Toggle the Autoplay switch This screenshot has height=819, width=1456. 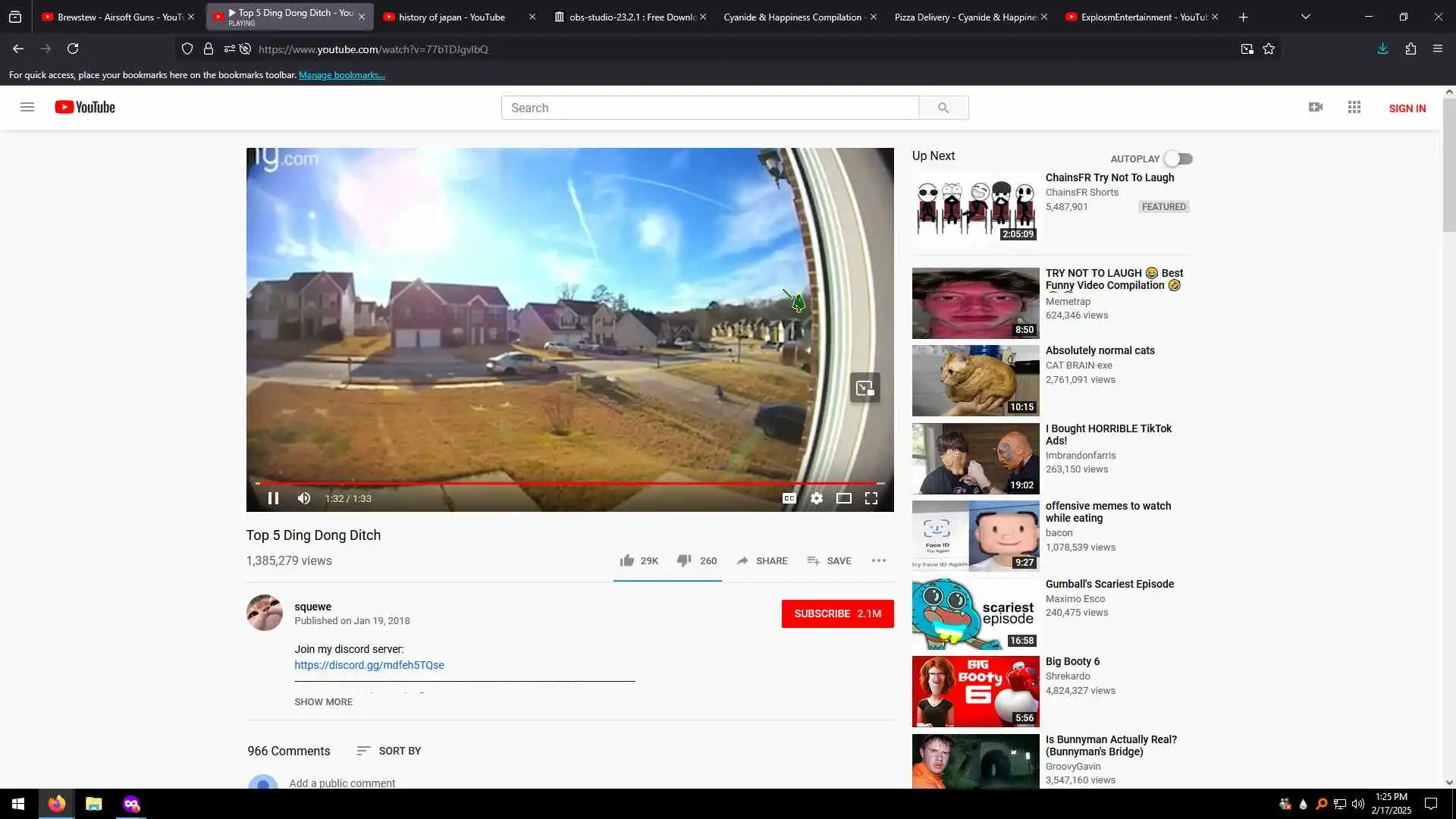point(1178,158)
